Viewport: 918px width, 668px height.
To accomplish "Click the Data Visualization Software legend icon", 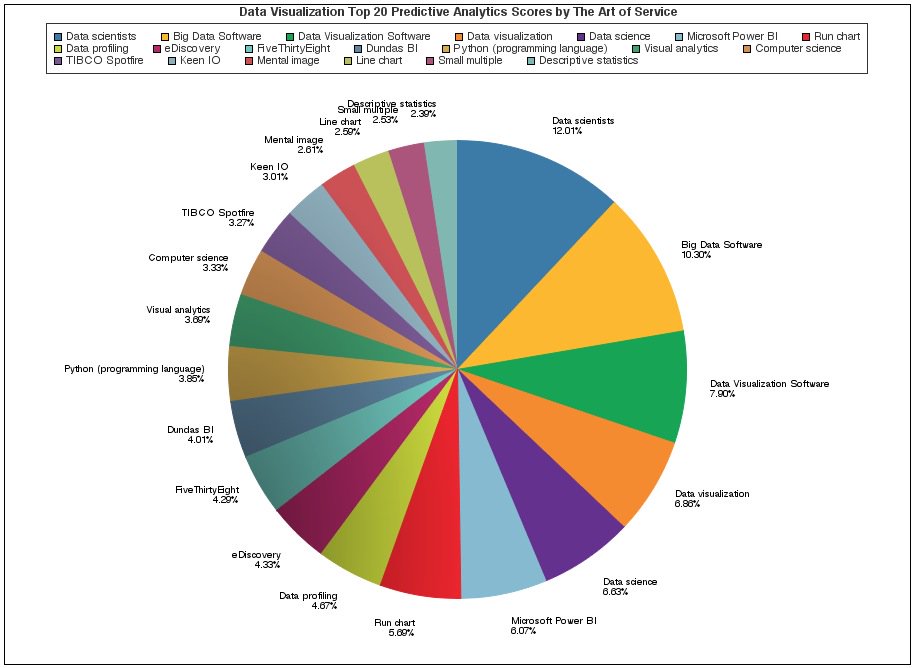I will point(291,37).
